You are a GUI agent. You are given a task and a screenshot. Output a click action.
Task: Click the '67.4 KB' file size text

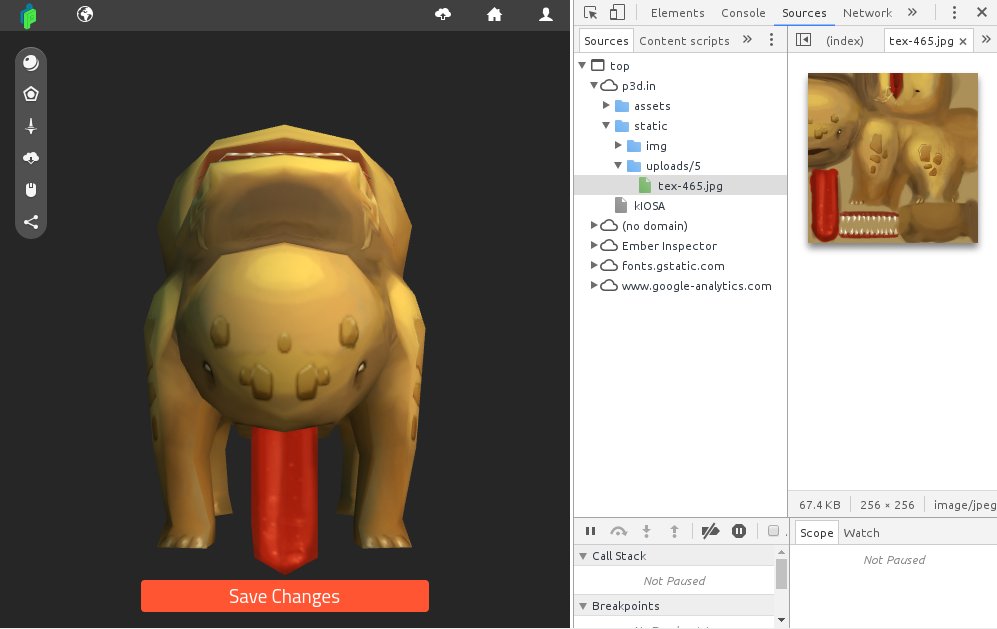[x=820, y=505]
